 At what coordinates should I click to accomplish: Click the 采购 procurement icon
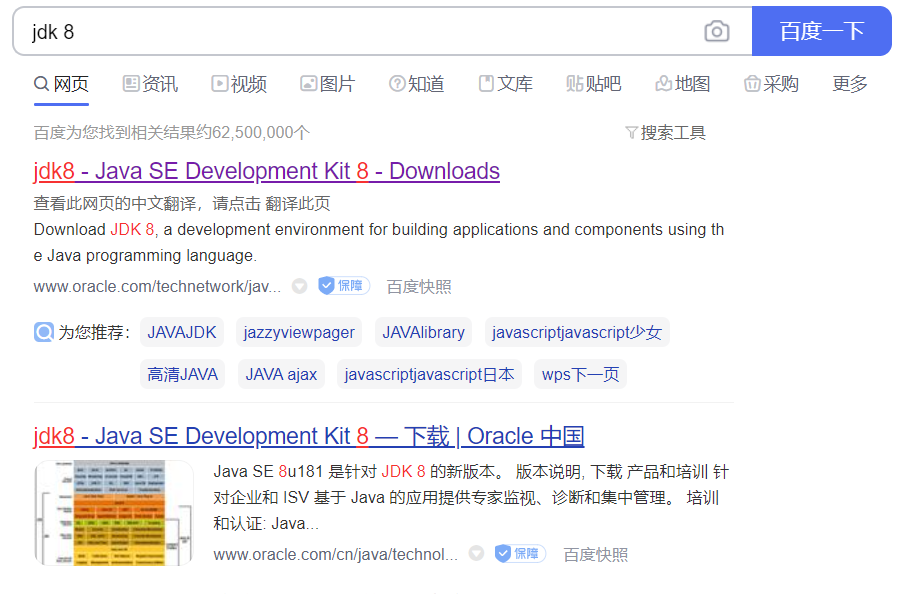coord(750,84)
